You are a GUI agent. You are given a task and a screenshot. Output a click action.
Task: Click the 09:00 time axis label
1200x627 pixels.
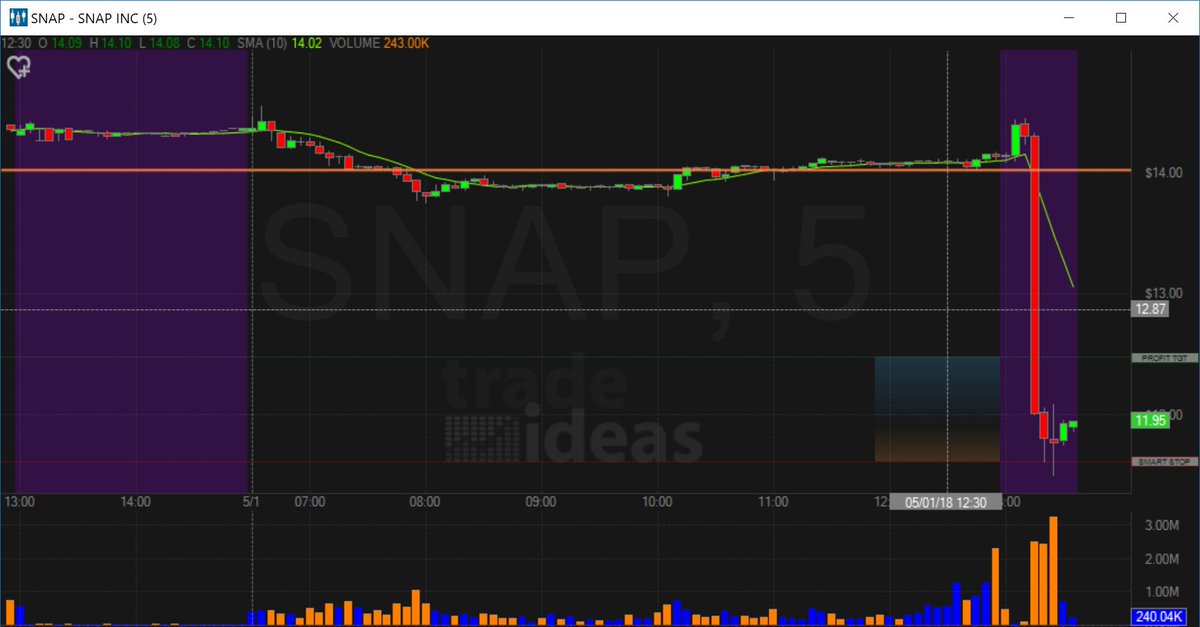(x=542, y=502)
